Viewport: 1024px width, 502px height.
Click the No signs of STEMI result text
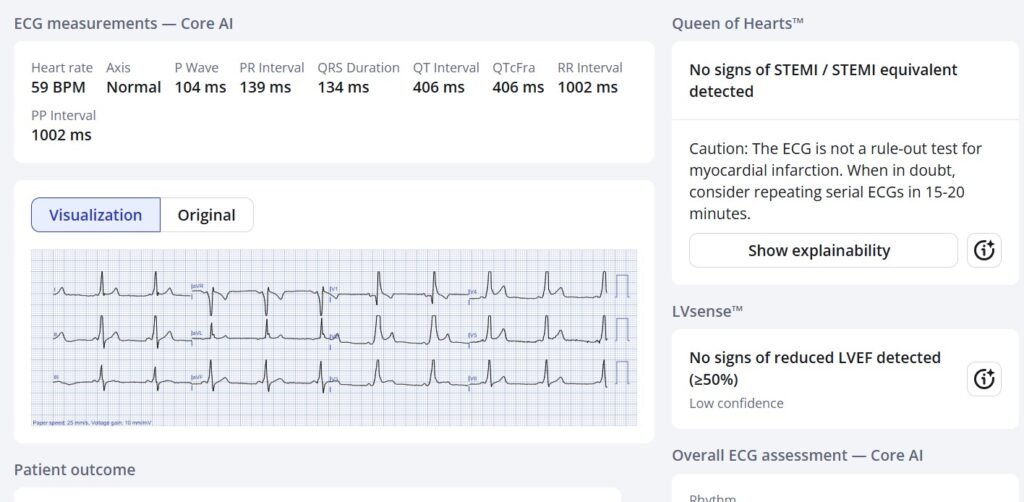click(822, 80)
